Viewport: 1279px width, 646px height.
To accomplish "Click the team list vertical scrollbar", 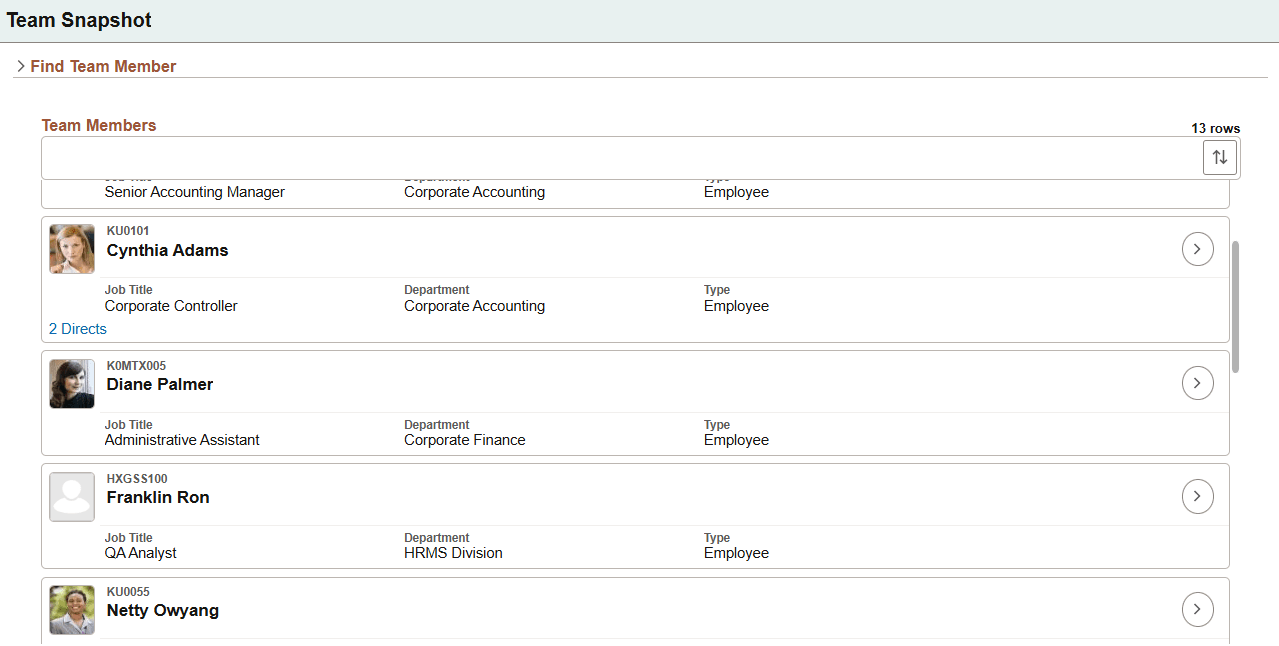I will pyautogui.click(x=1235, y=306).
